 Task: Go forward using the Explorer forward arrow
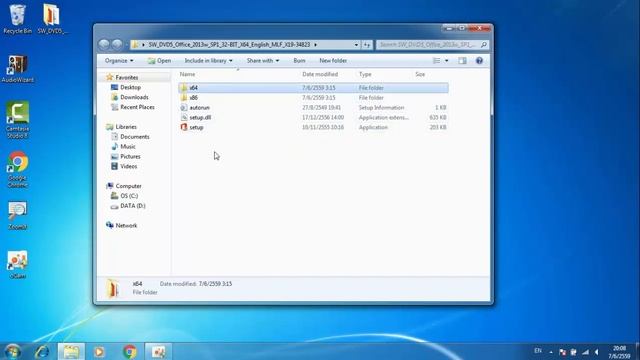[x=117, y=44]
